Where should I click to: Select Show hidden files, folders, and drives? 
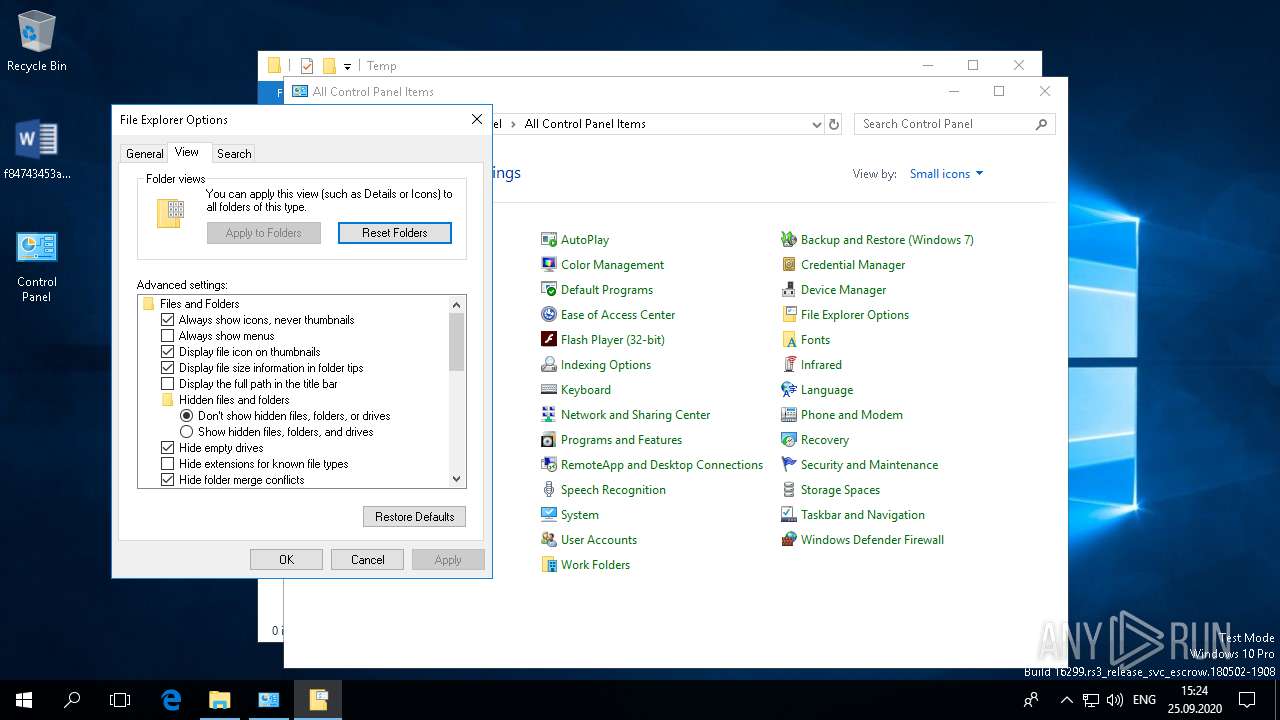coord(186,432)
